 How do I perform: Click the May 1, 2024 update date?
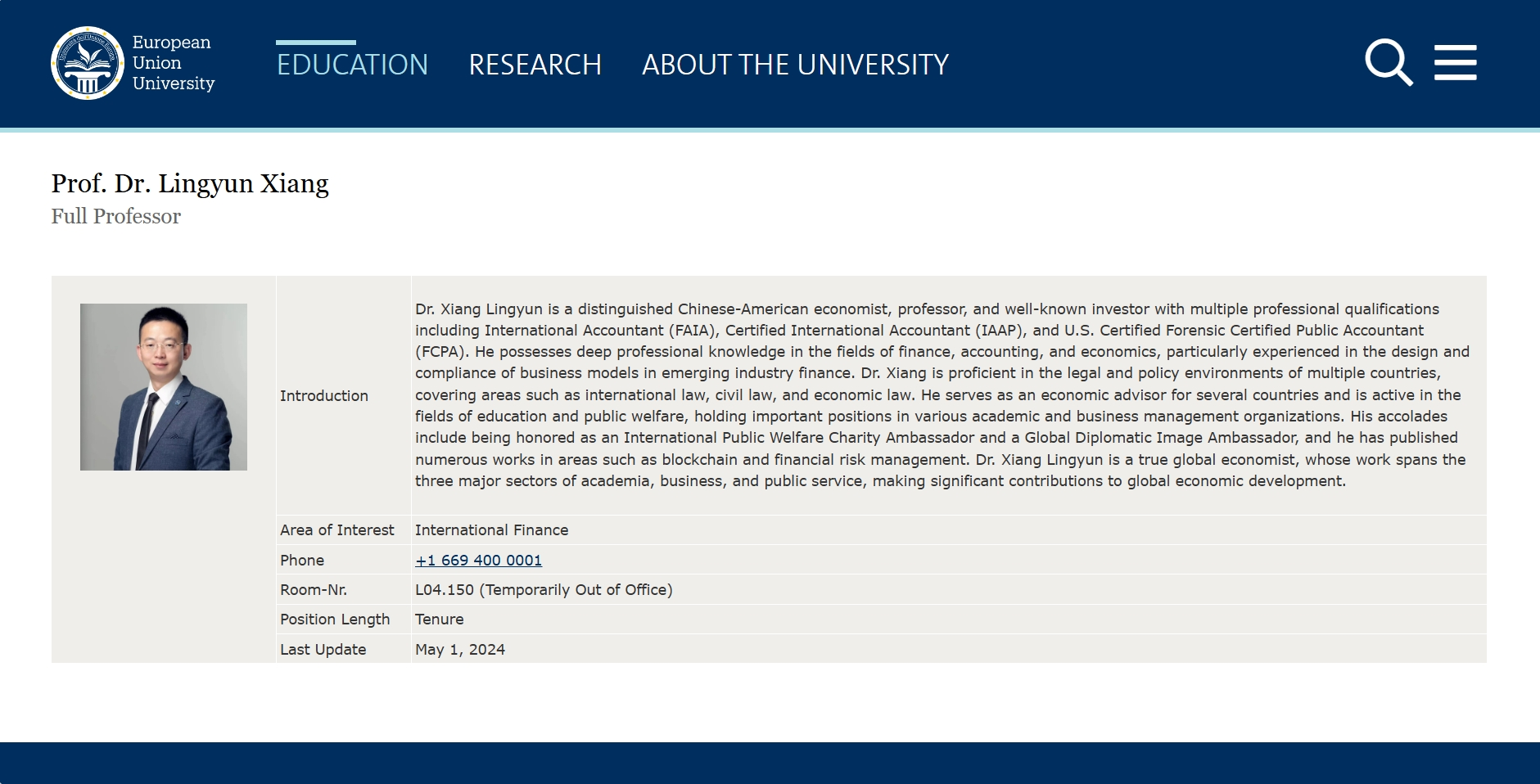460,650
